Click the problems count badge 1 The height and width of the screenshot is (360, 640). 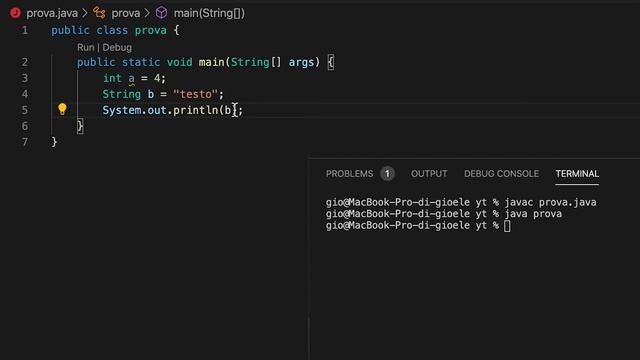click(x=387, y=174)
